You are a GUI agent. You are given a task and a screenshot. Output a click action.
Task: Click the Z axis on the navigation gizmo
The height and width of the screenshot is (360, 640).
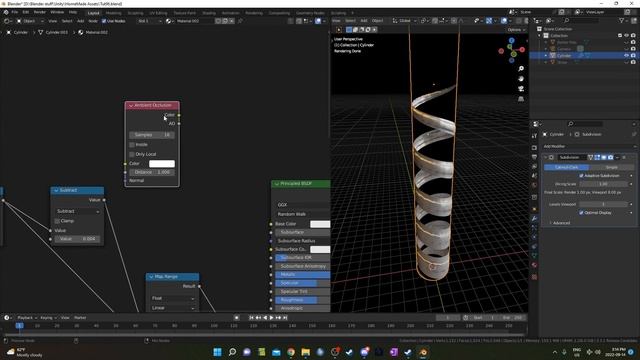511,40
